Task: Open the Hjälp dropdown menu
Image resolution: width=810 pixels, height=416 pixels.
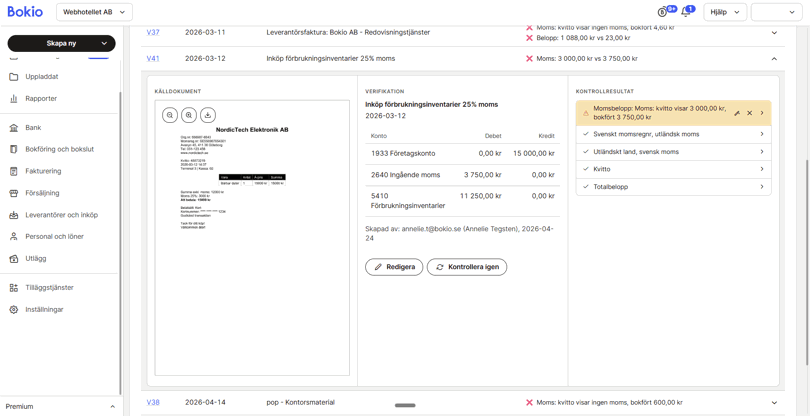Action: click(x=724, y=12)
